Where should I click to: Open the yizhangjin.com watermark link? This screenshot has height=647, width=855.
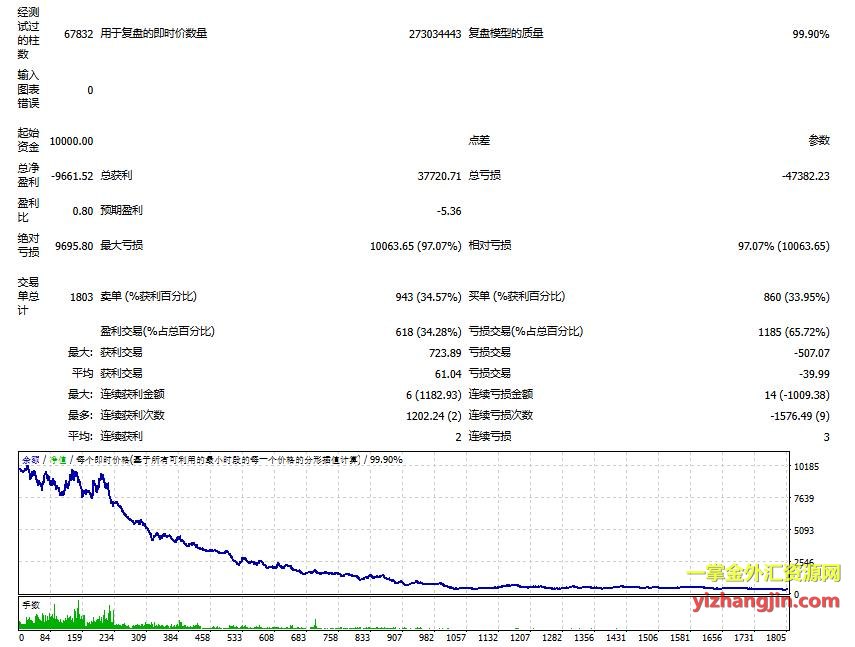[765, 600]
